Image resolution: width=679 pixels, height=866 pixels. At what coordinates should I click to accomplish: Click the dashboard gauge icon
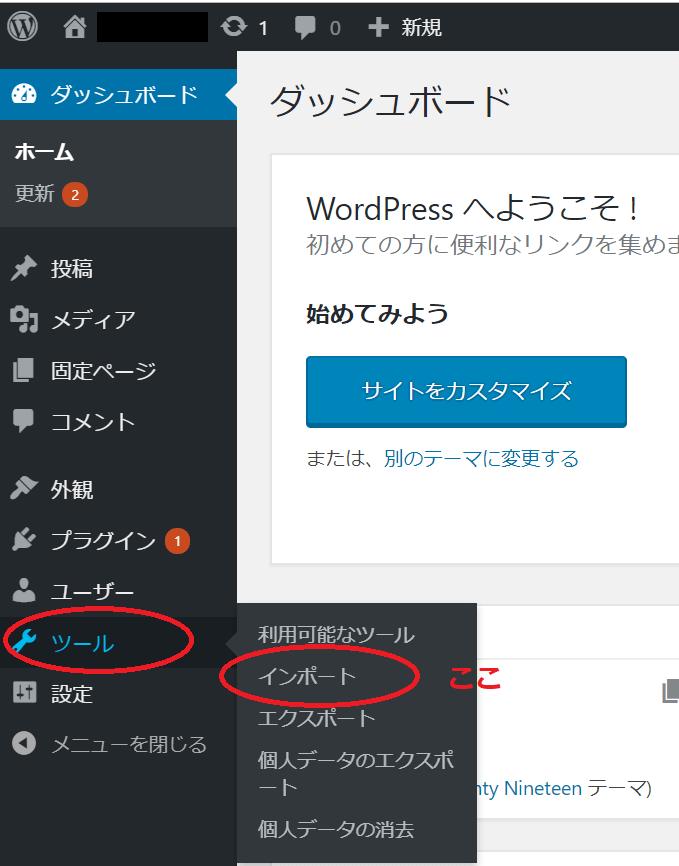pyautogui.click(x=24, y=94)
